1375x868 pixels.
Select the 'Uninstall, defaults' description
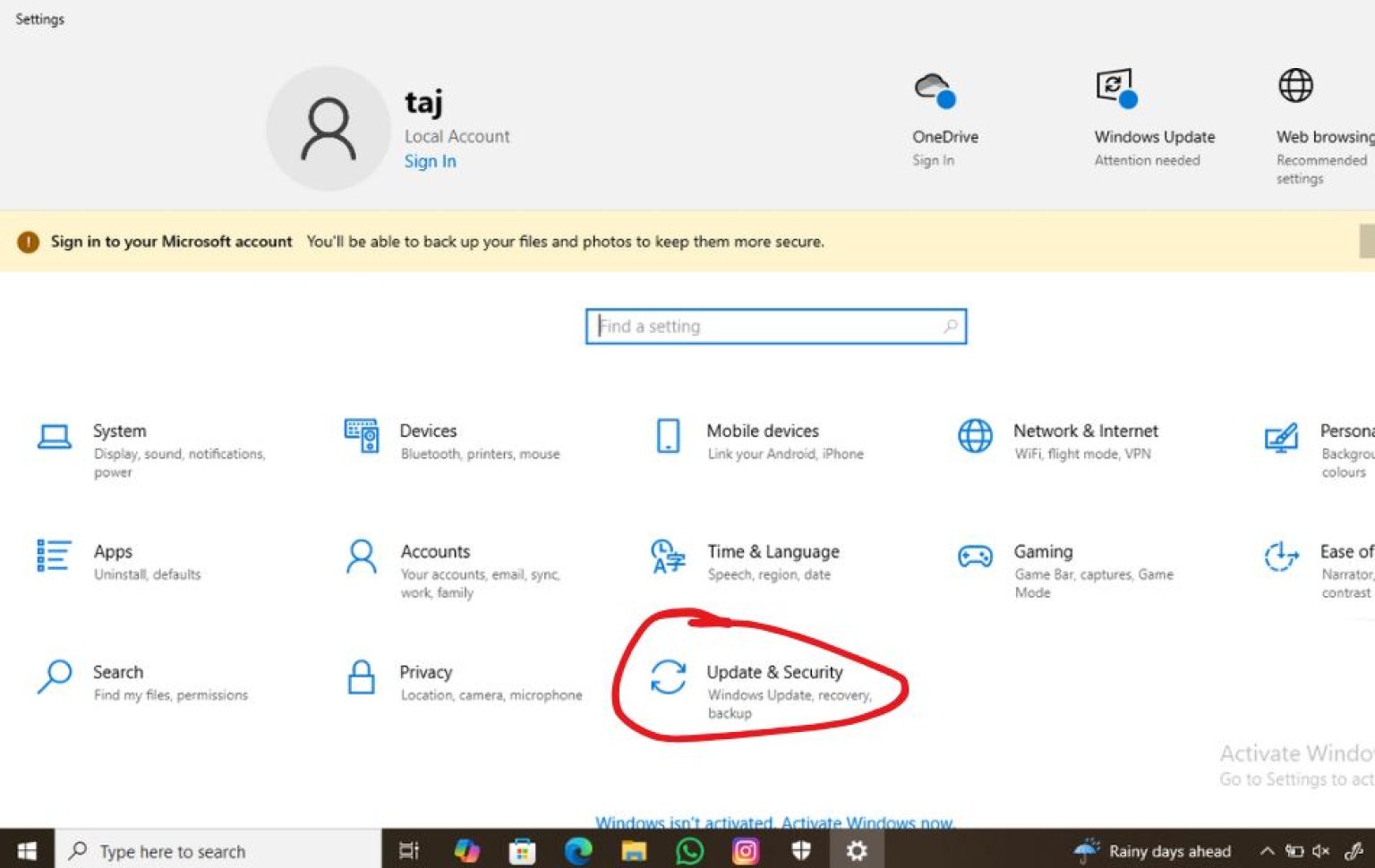click(147, 574)
